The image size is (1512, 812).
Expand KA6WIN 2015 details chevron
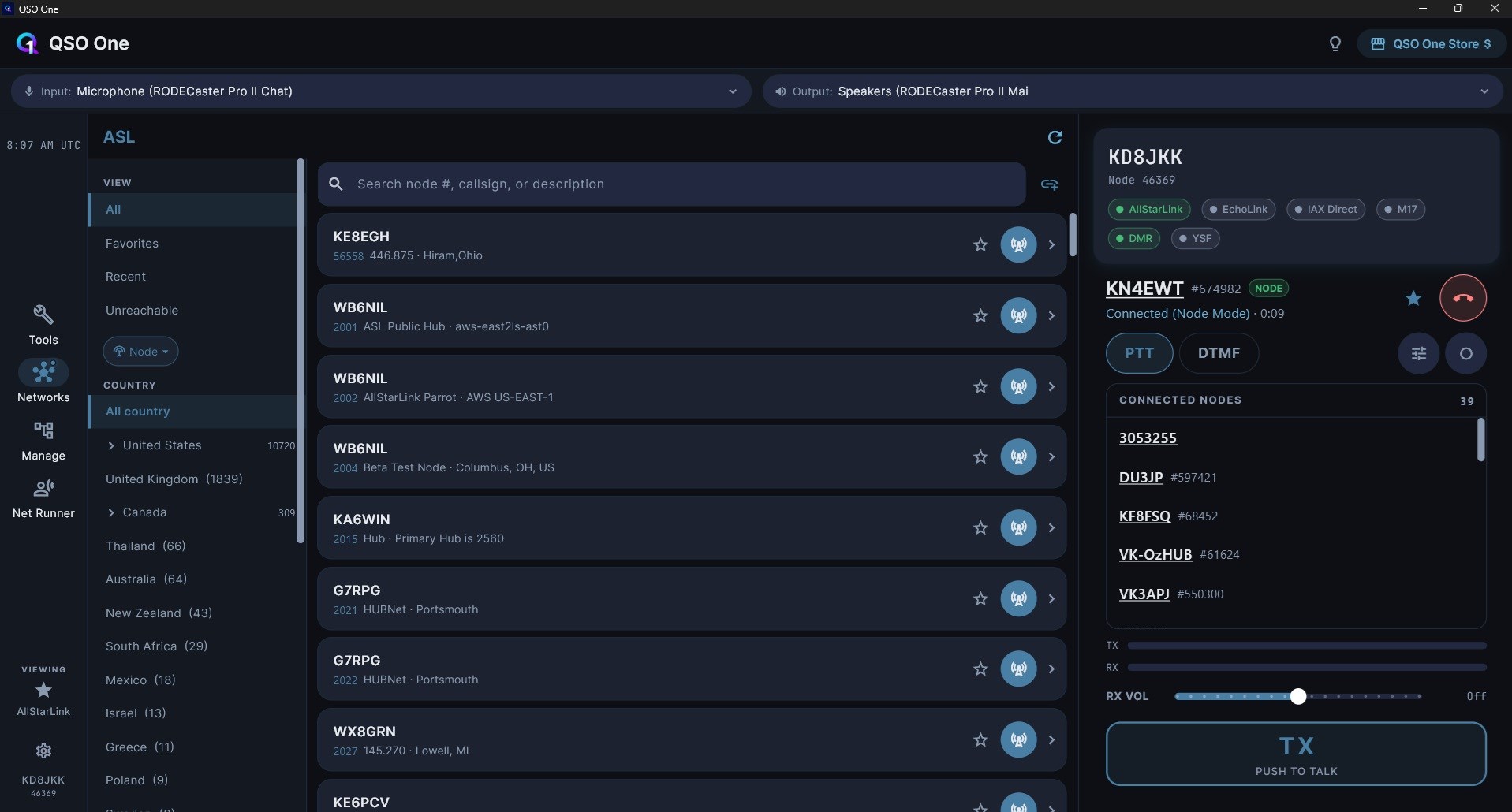(1051, 527)
